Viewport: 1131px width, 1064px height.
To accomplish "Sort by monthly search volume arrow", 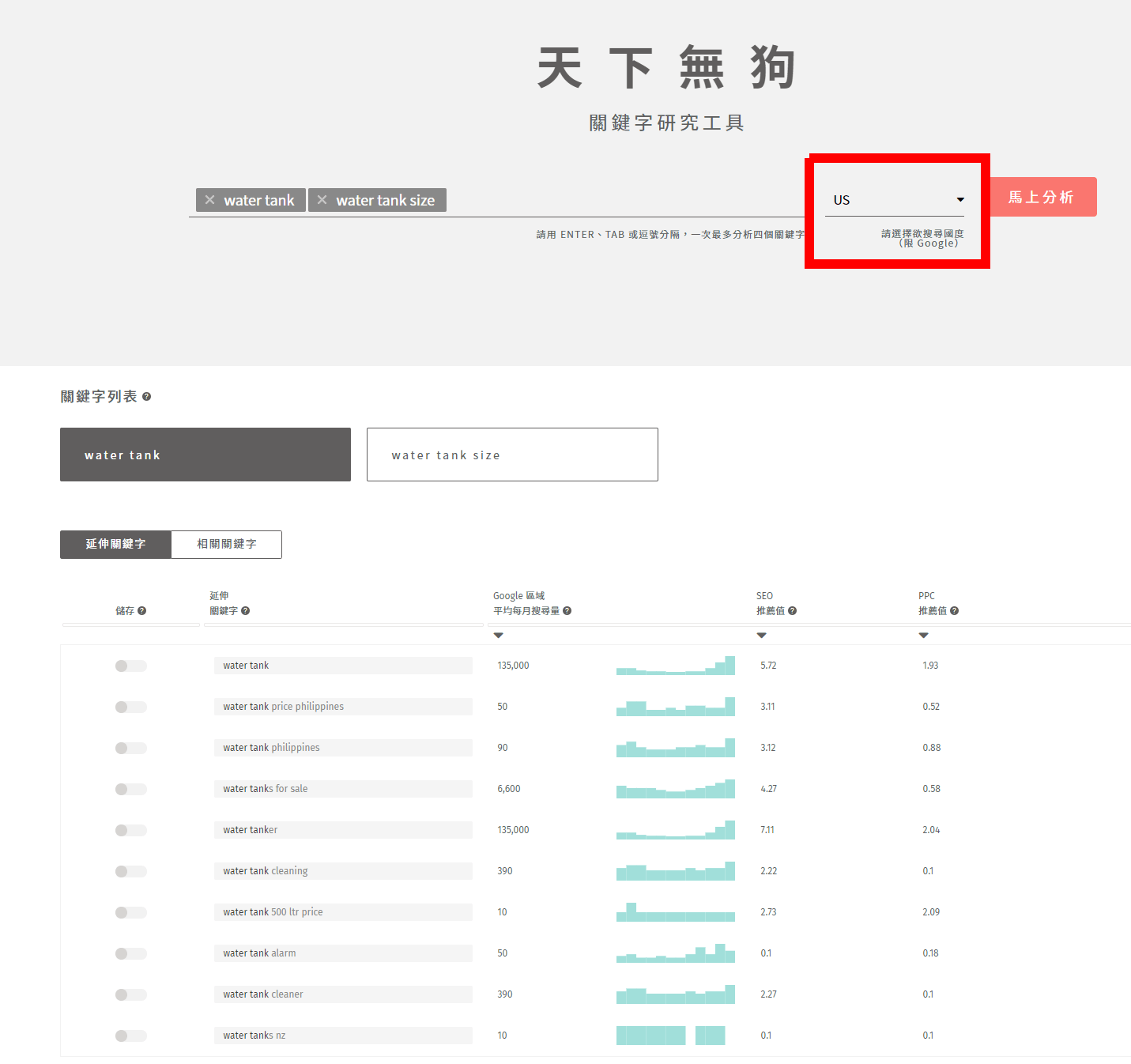I will click(498, 636).
